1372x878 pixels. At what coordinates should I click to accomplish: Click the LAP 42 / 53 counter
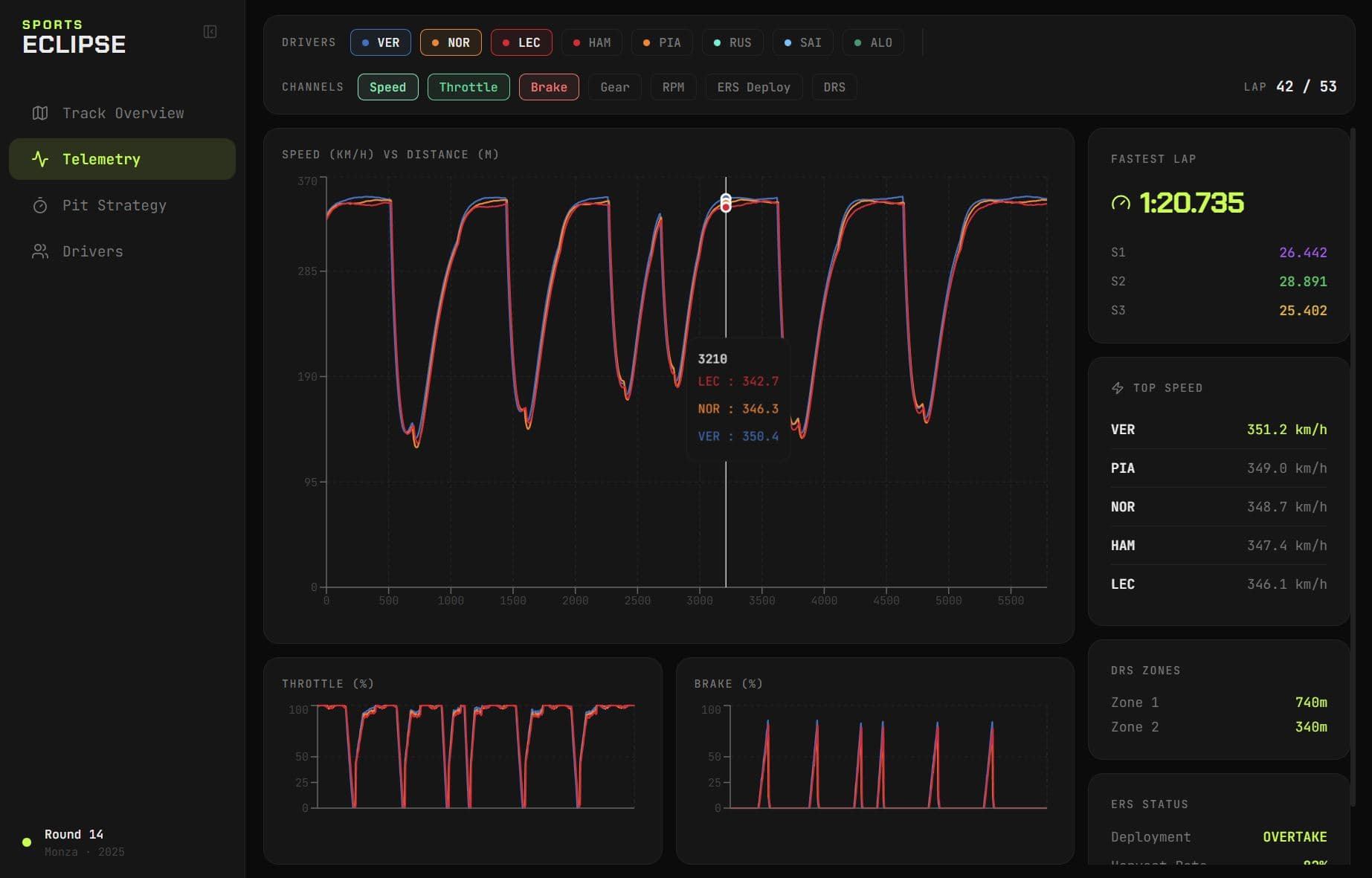click(x=1290, y=87)
